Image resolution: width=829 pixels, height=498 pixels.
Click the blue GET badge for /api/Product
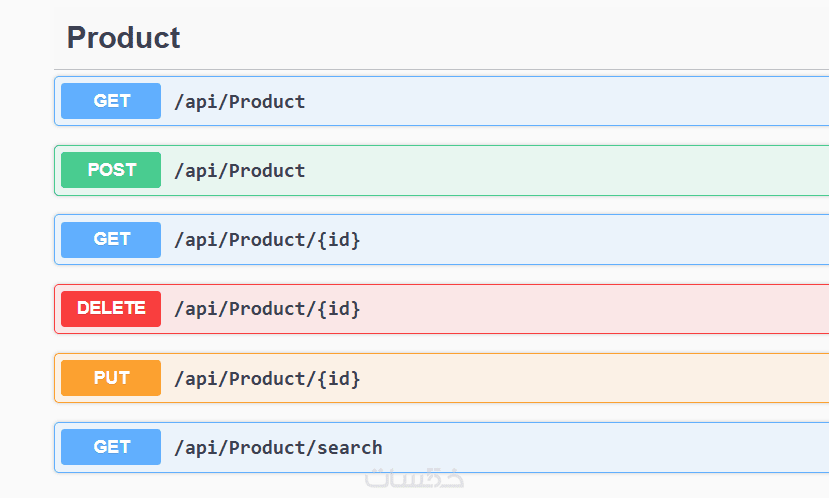pos(111,101)
